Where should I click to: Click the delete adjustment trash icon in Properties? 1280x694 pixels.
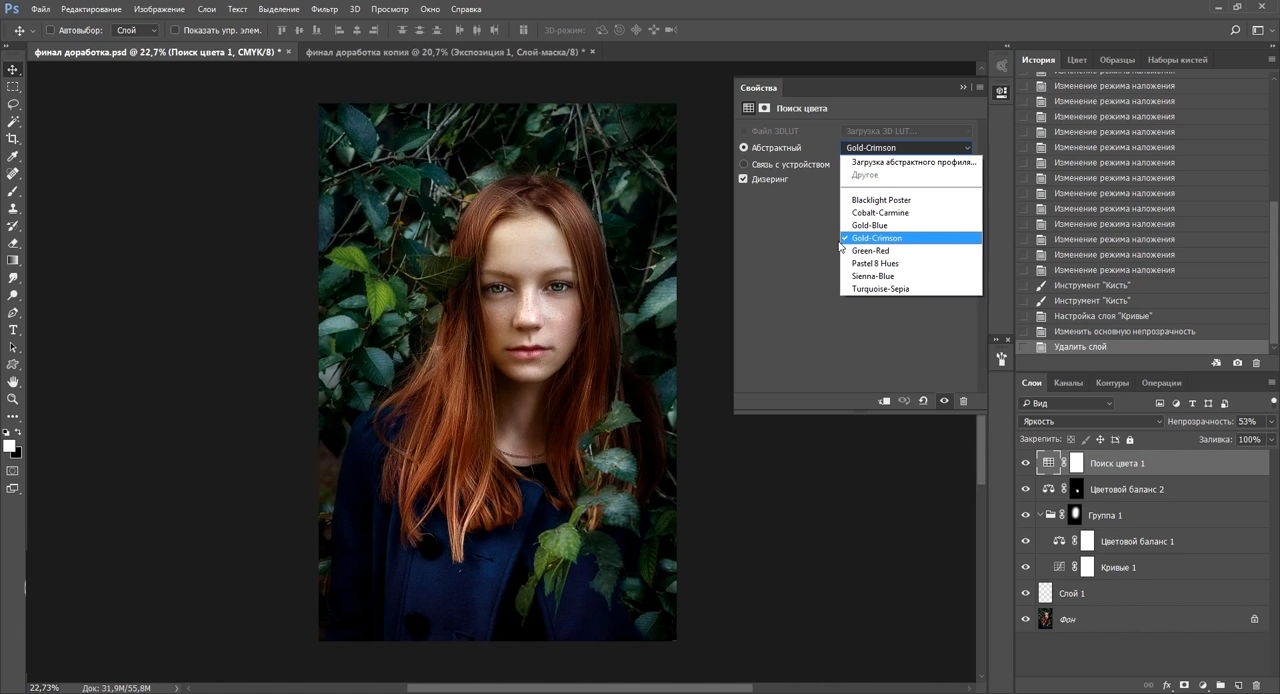coord(963,401)
